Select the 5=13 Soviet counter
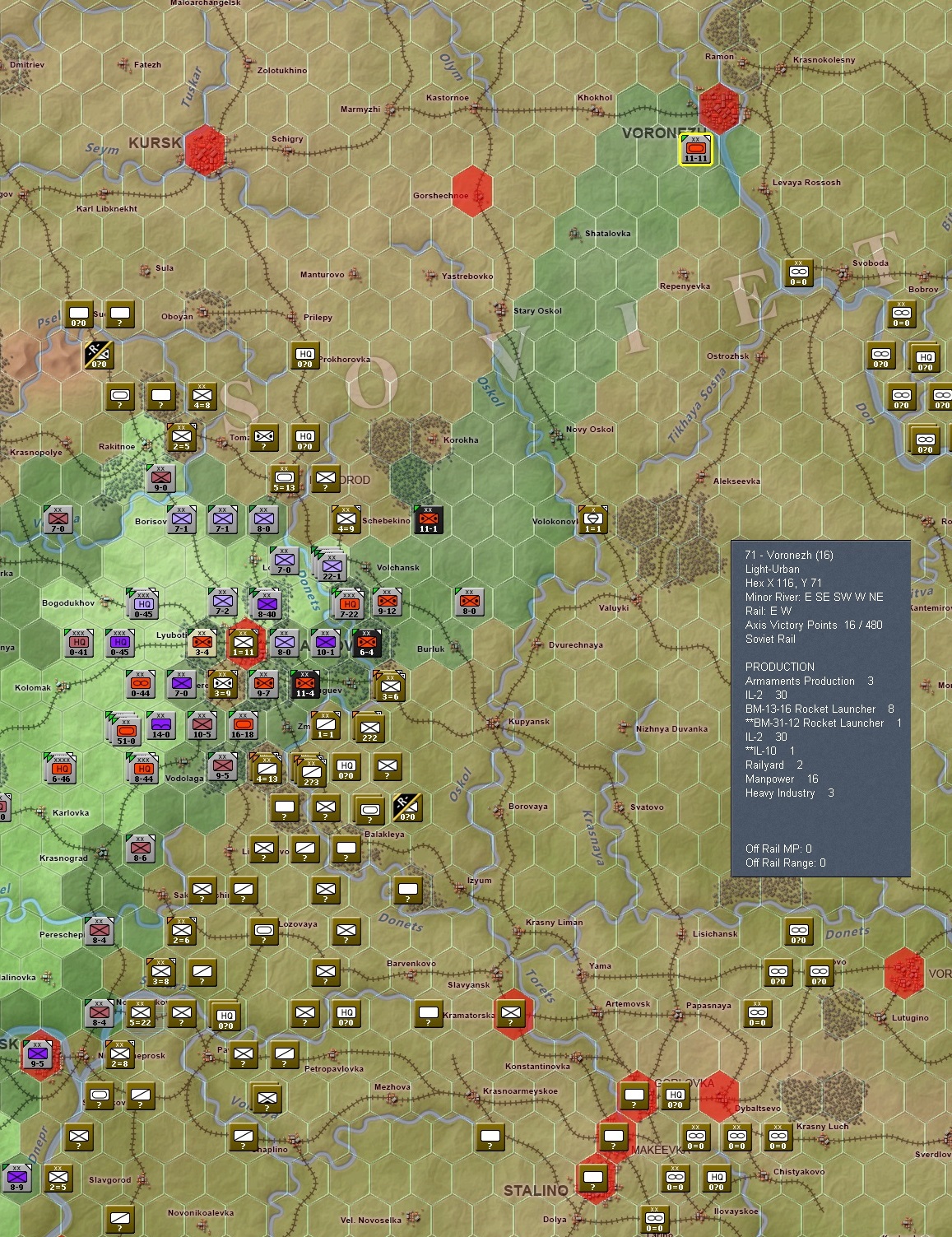The image size is (952, 1237). pos(284,478)
